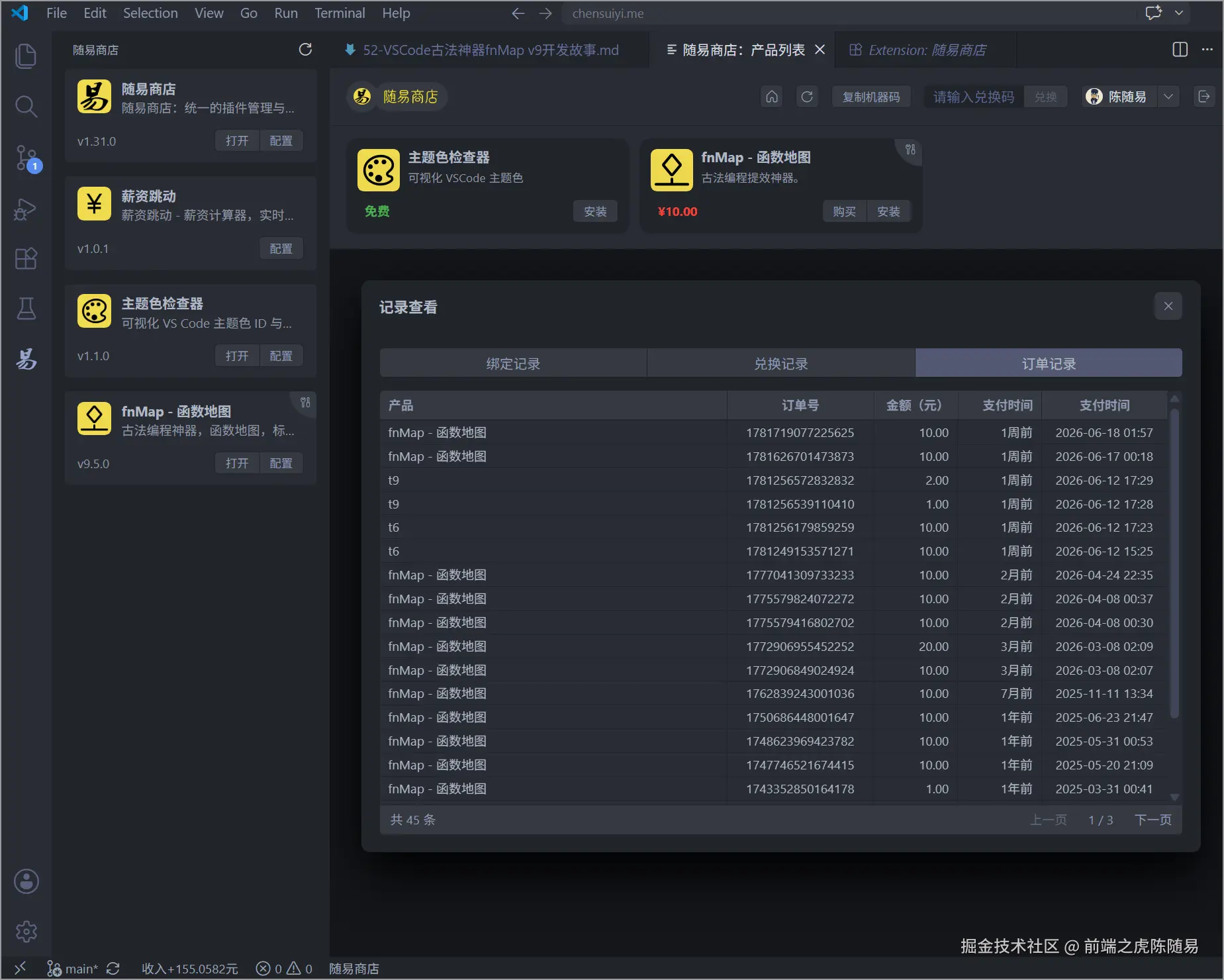
Task: Open Source Control view with badge
Action: pos(27,158)
